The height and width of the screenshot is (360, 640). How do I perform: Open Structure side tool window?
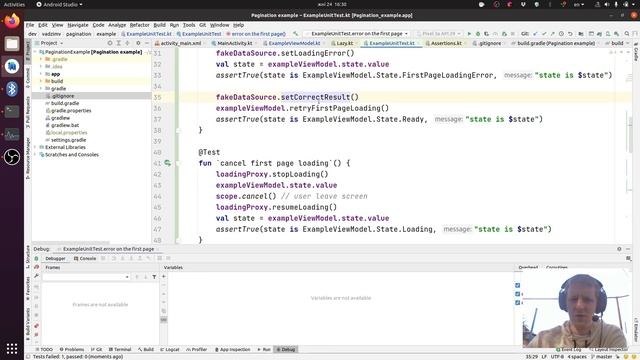click(x=27, y=257)
